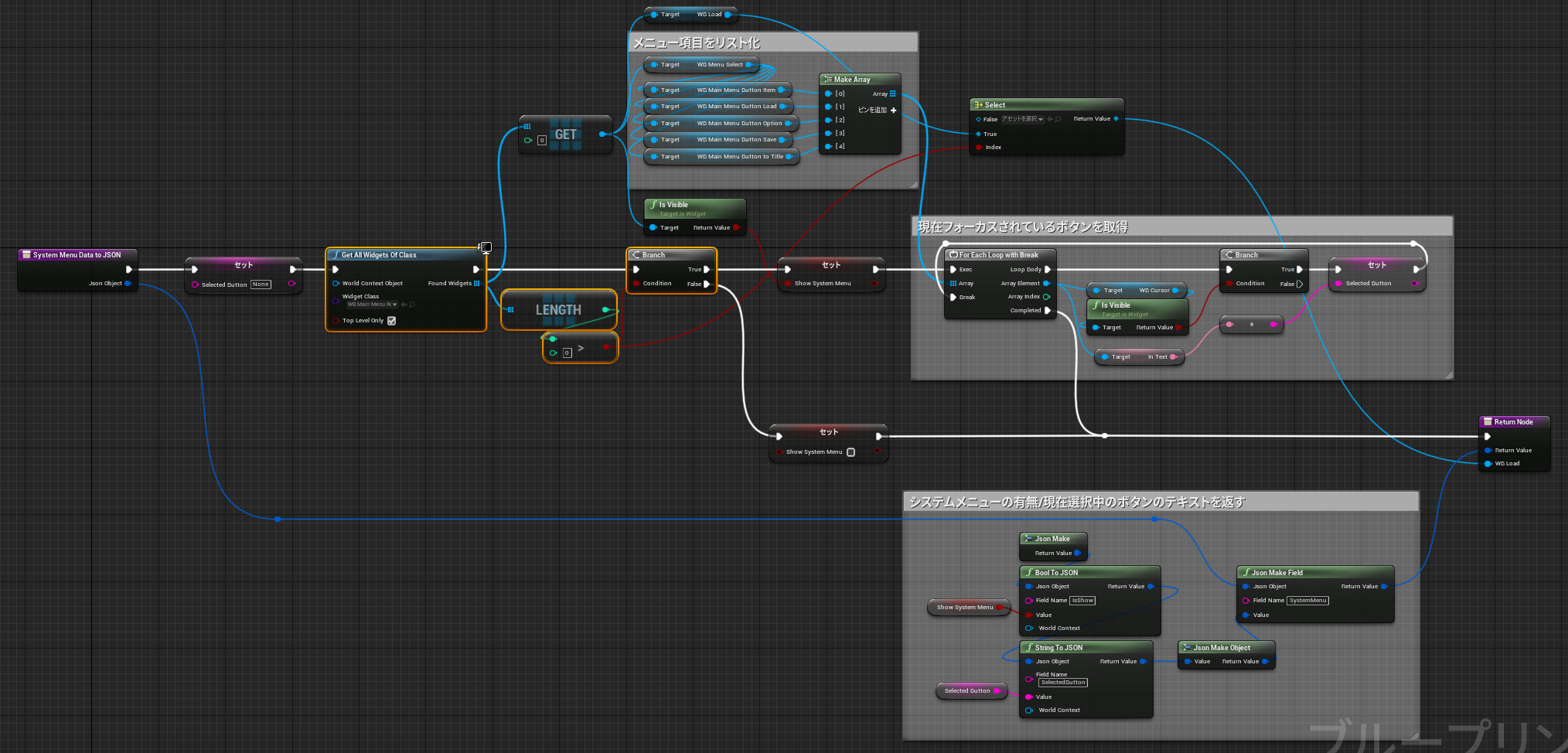Image resolution: width=1568 pixels, height=753 pixels.
Task: Select the Get All Widgets Of Class node title
Action: click(379, 255)
